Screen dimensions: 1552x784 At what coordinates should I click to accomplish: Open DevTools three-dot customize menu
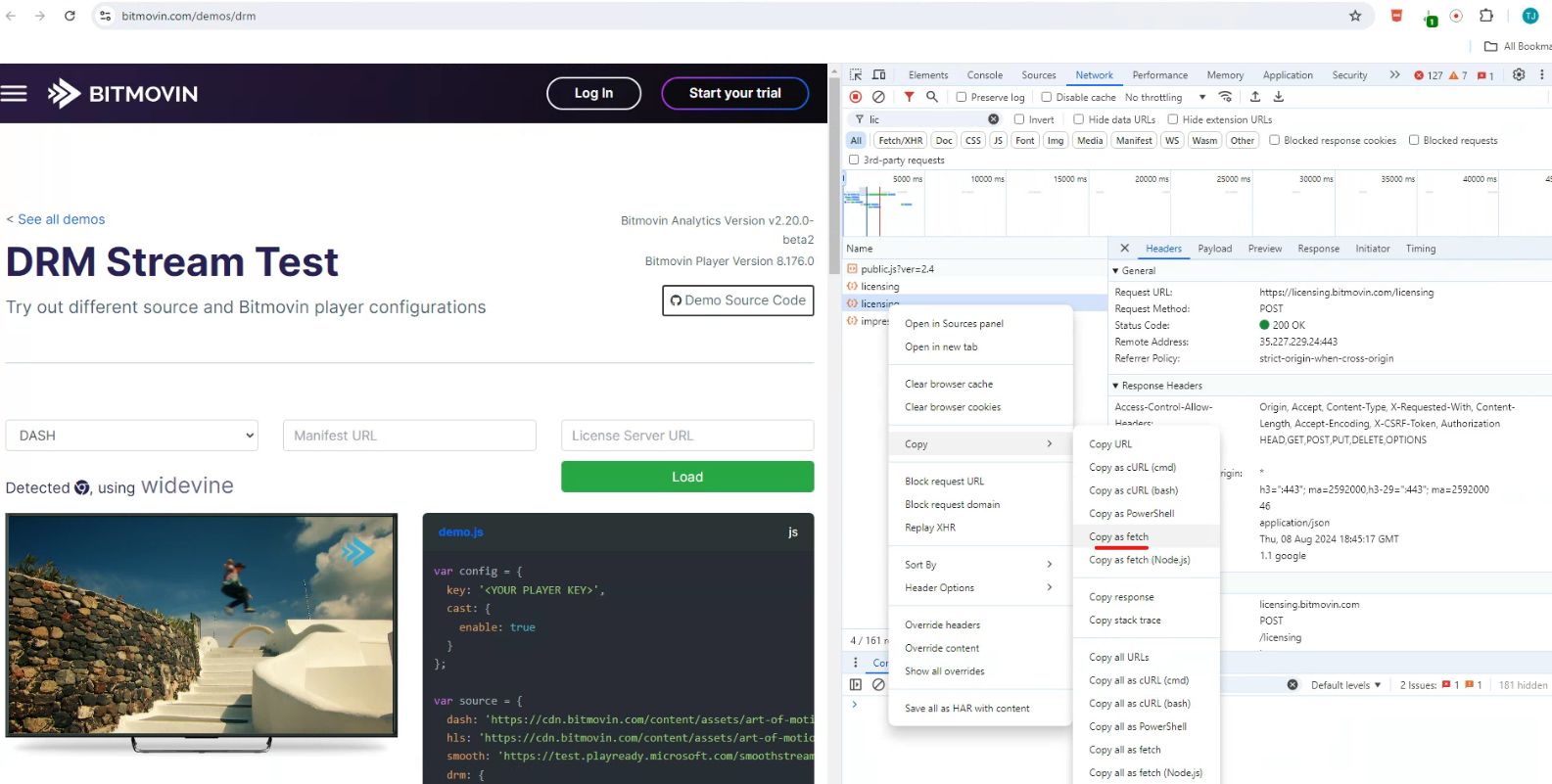pos(1542,74)
